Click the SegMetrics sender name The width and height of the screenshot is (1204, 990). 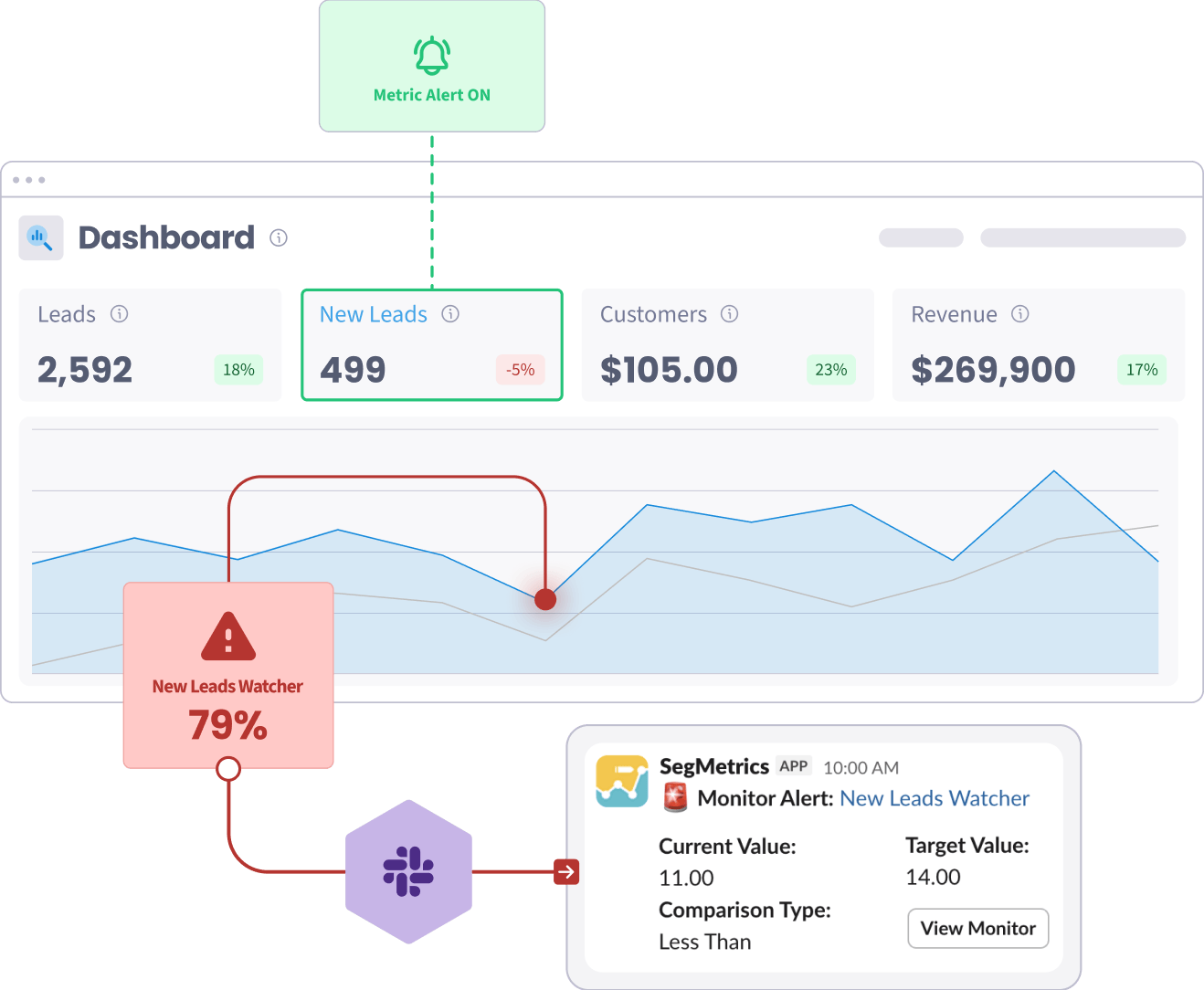point(713,766)
